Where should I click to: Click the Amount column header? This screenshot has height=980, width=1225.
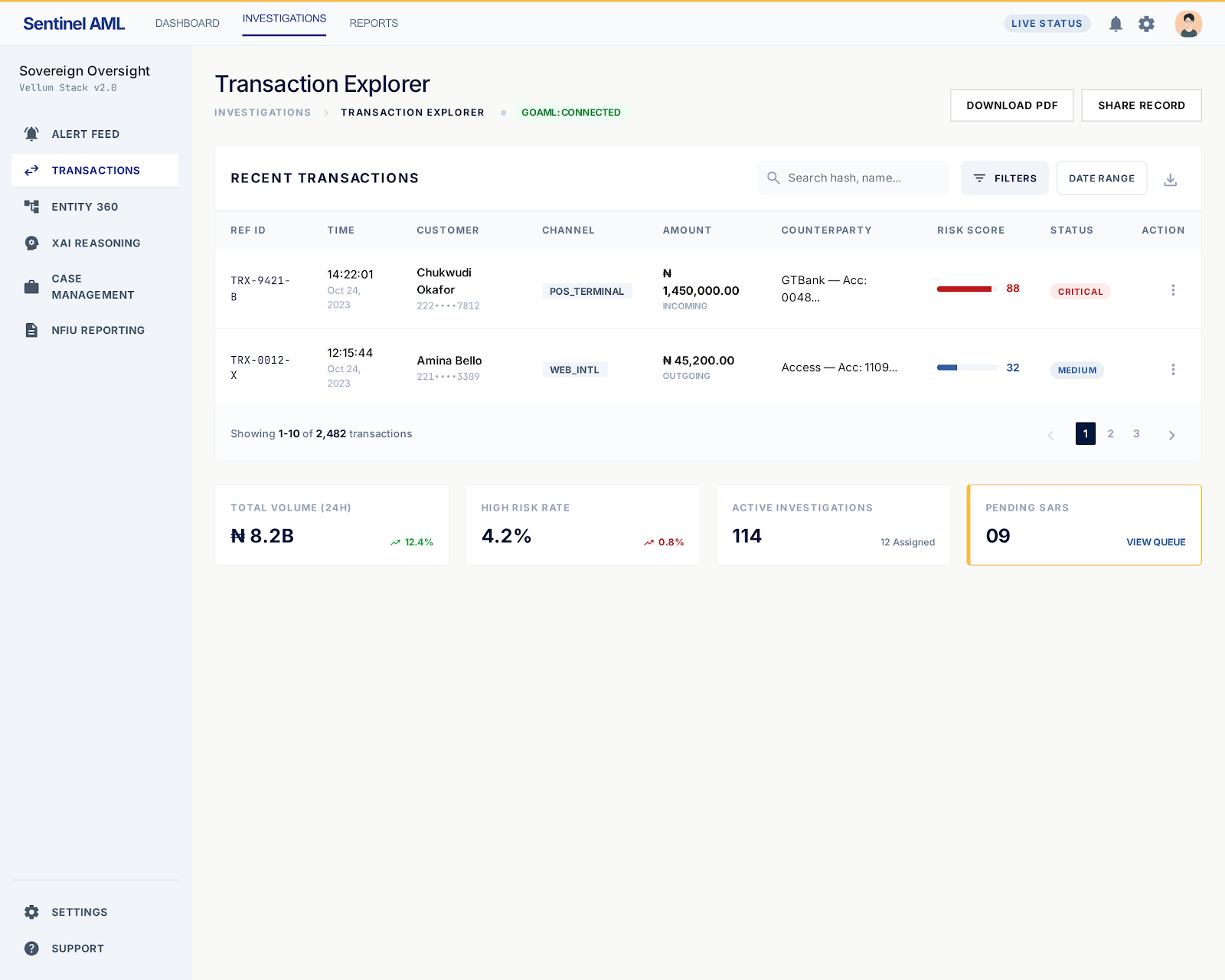[x=687, y=230]
